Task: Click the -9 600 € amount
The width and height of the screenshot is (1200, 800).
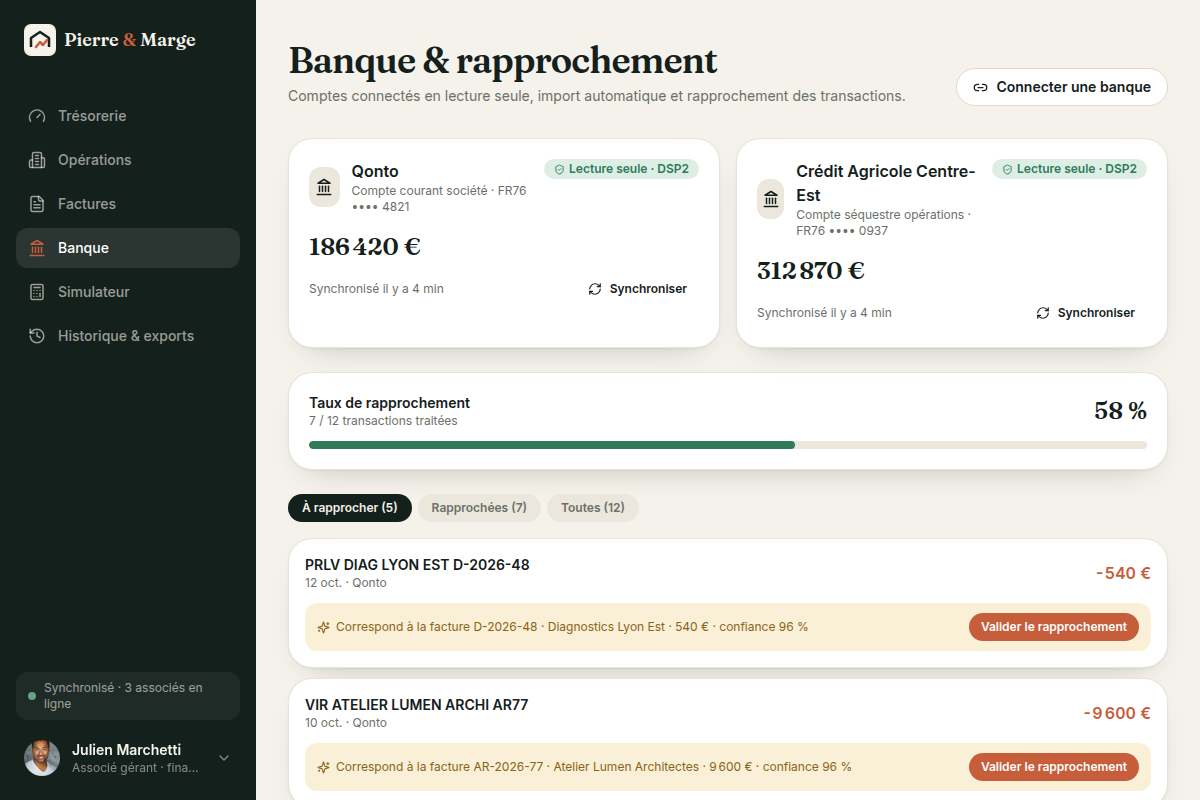Action: (x=1117, y=713)
